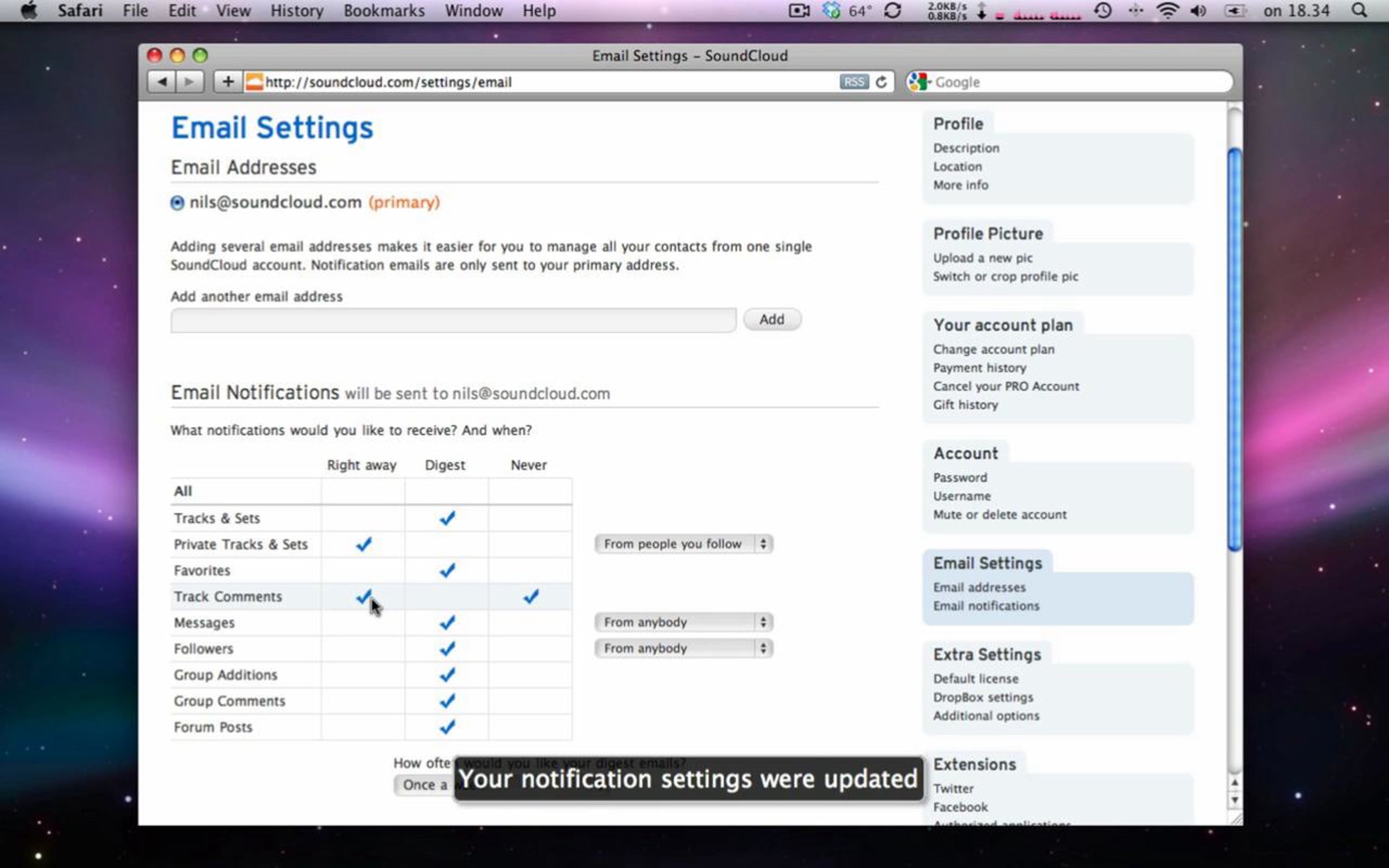Toggle Favorites Digest checkmark
The height and width of the screenshot is (868, 1389).
[x=447, y=571]
